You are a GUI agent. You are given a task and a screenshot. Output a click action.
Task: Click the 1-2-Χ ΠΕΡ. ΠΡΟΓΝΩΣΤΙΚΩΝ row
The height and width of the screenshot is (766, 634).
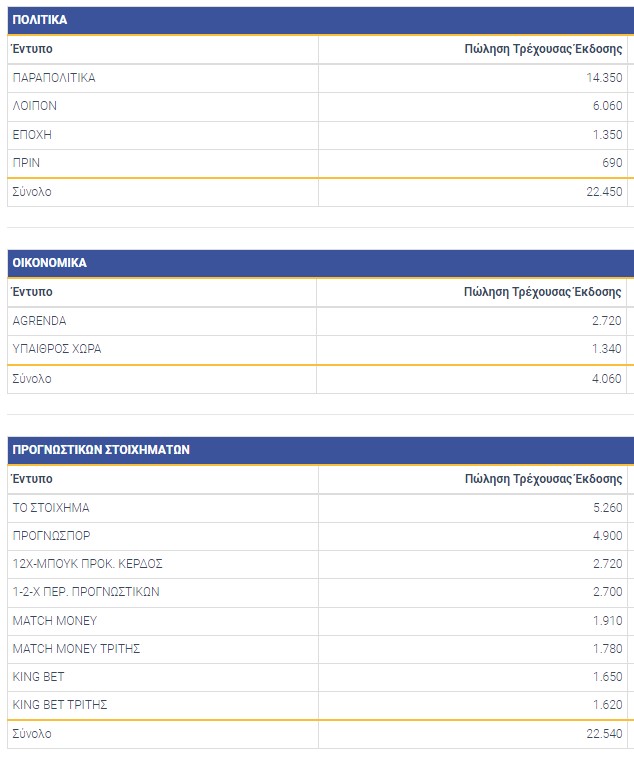coord(86,592)
